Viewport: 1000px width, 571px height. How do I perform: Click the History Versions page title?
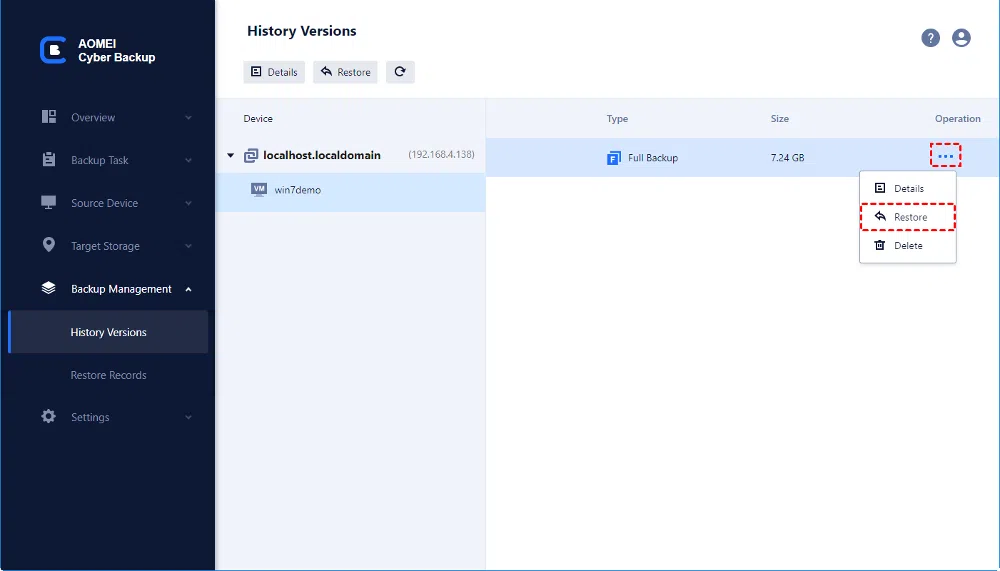[x=302, y=31]
